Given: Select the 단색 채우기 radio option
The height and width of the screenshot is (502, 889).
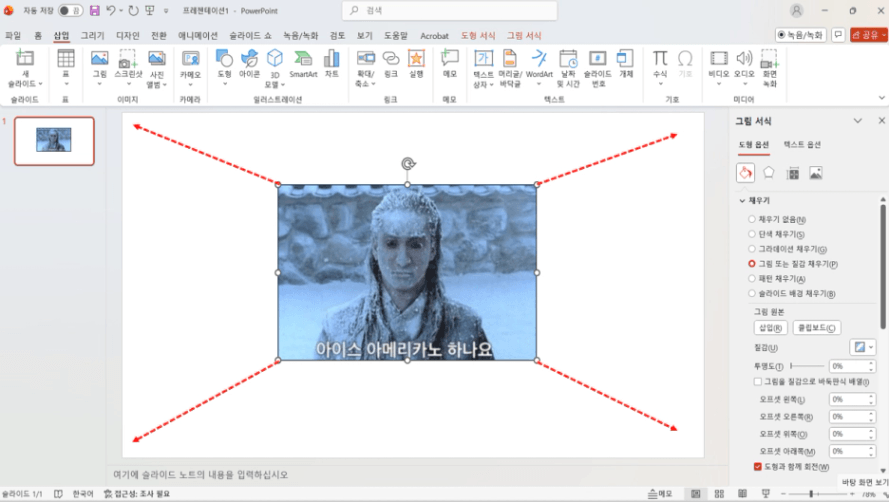Looking at the screenshot, I should [x=752, y=234].
